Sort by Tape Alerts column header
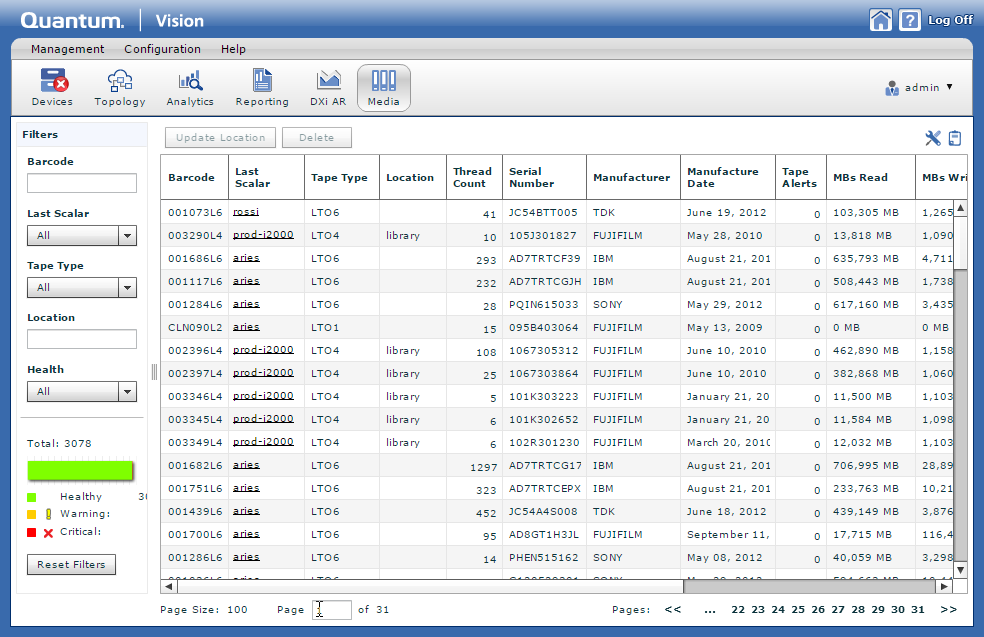This screenshot has width=984, height=637. tap(800, 178)
